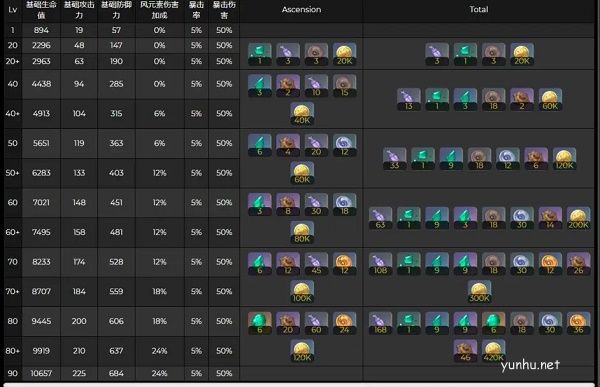This screenshot has height=387, width=600.
Task: Click the 40K Mora coin icon
Action: (302, 114)
